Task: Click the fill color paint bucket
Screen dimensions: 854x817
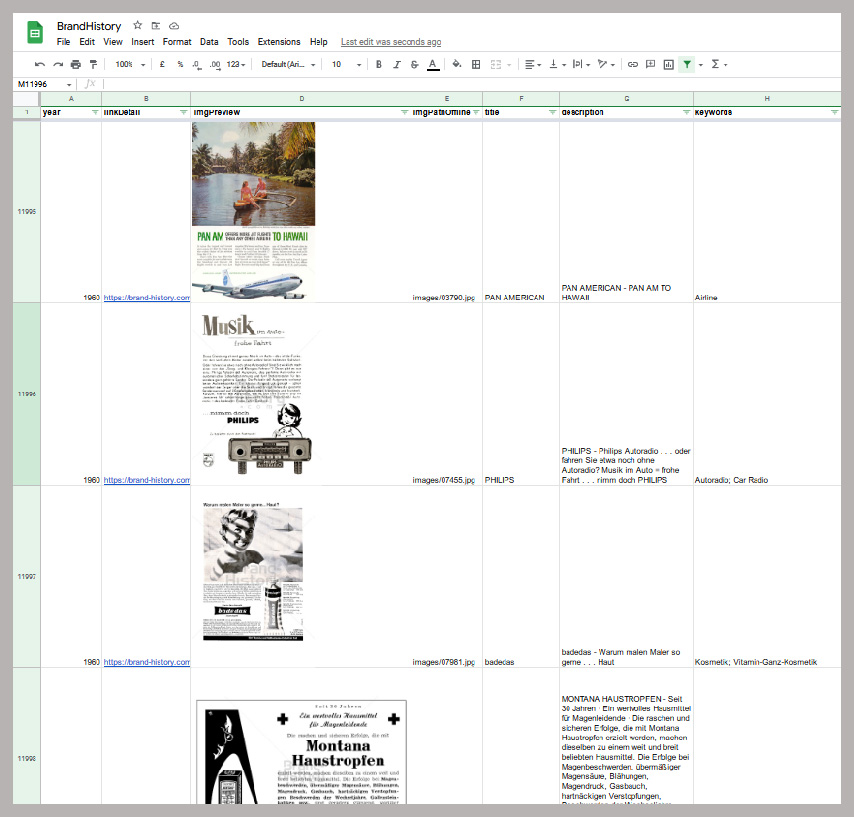Action: [457, 64]
